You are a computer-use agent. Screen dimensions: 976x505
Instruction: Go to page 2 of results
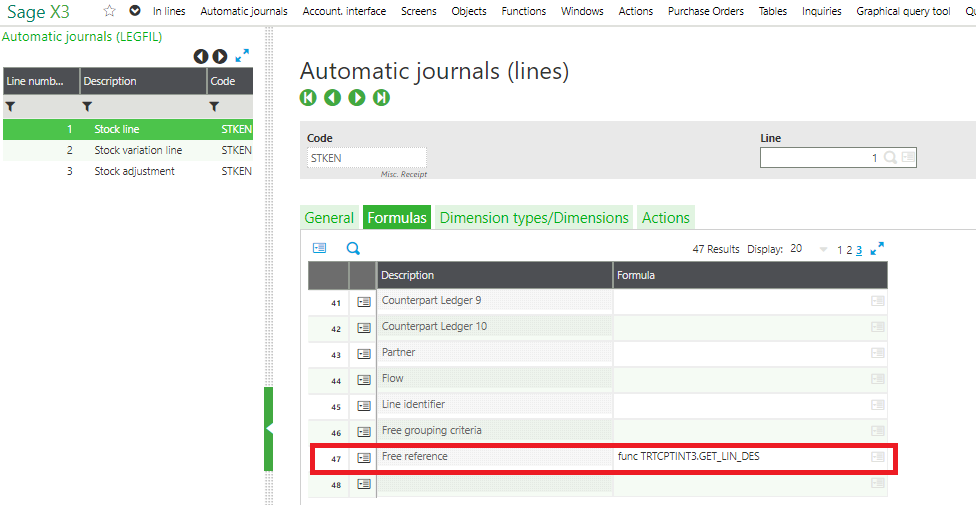click(x=849, y=250)
